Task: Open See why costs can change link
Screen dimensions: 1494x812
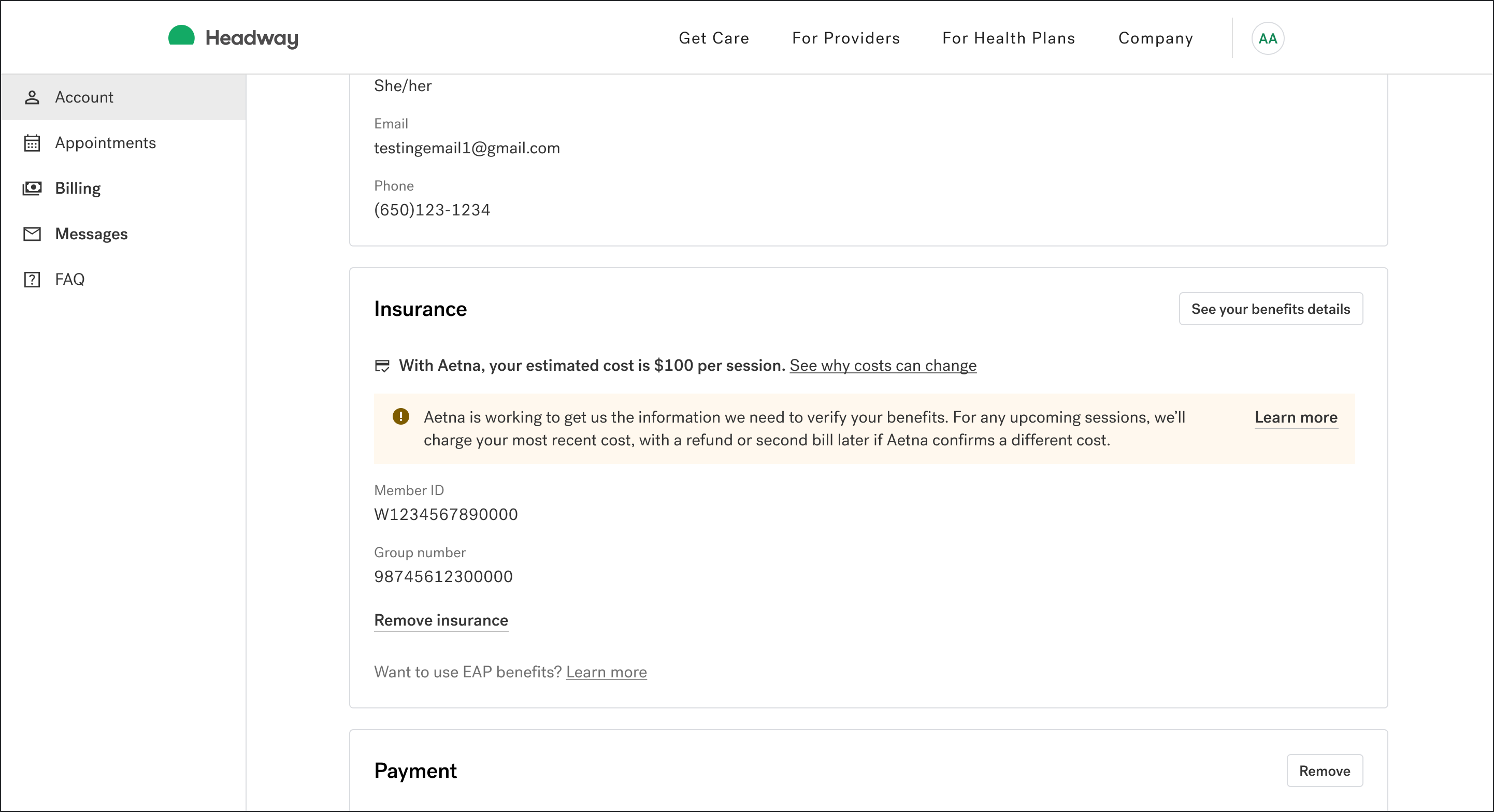Action: [x=883, y=366]
